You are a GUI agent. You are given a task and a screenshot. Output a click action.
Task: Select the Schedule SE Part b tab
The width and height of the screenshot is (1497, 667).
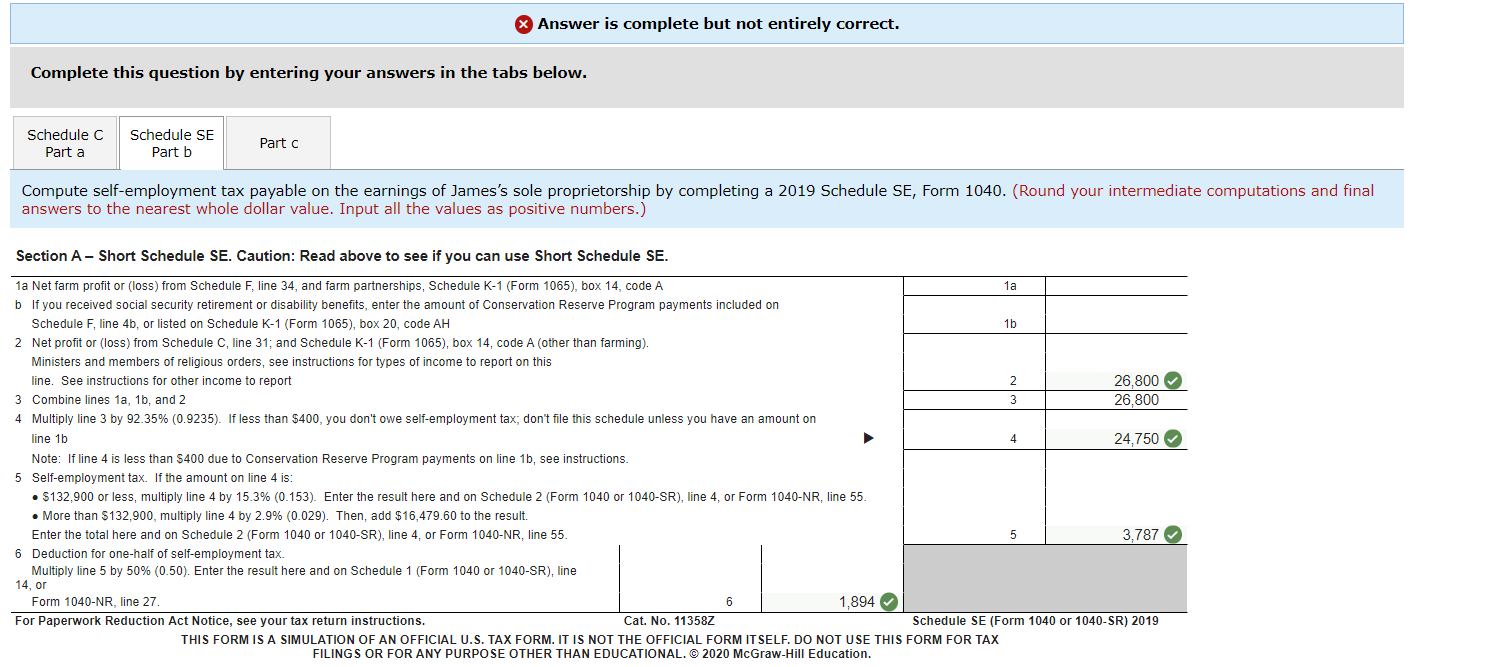pos(171,142)
